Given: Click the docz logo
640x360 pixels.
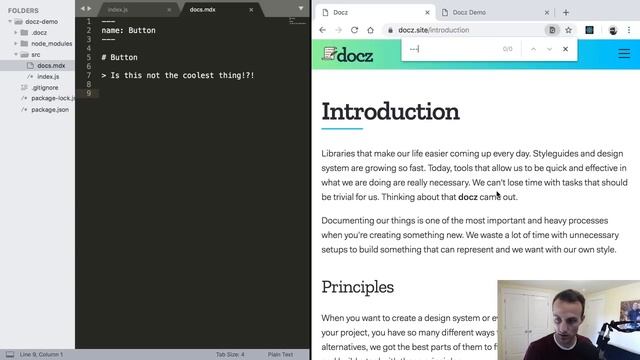Looking at the screenshot, I should pyautogui.click(x=347, y=55).
